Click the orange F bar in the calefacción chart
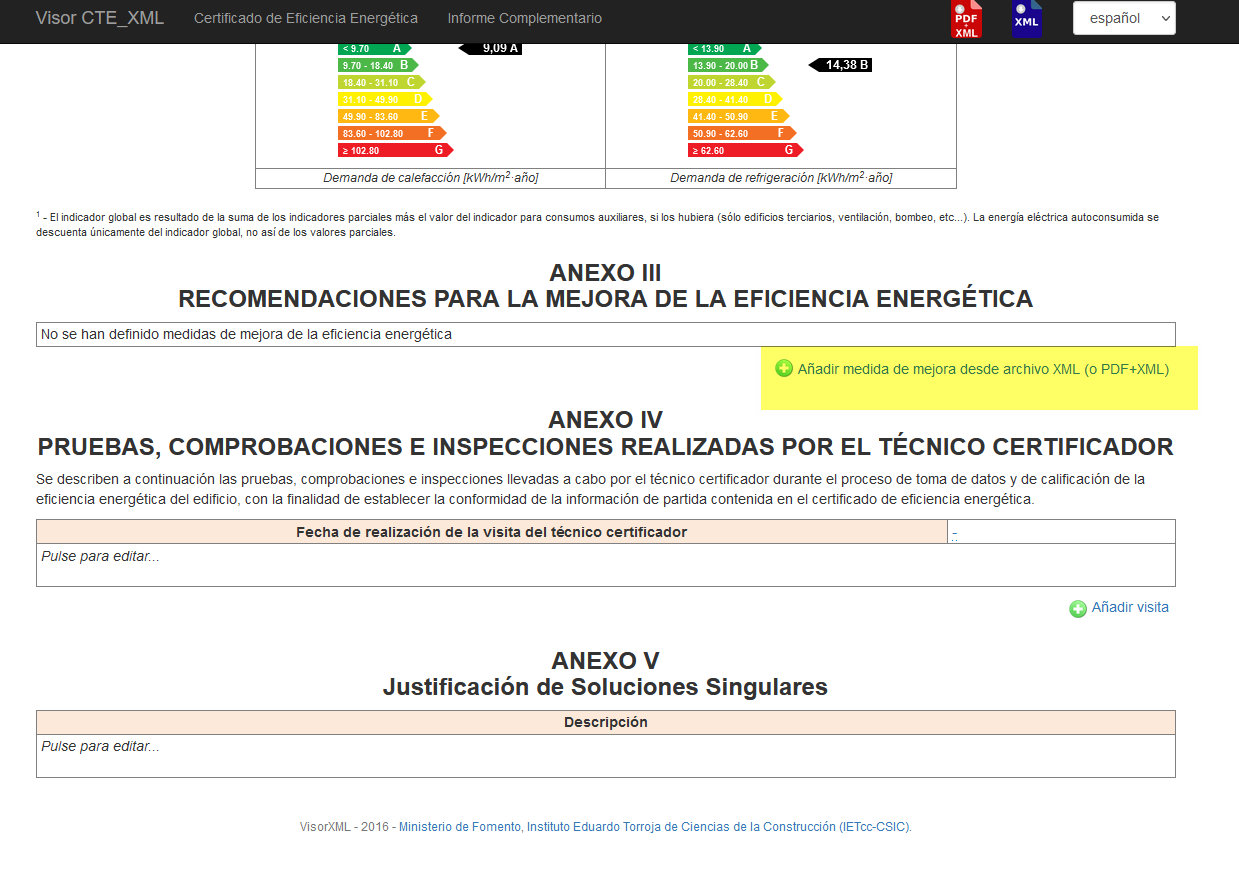 point(390,133)
